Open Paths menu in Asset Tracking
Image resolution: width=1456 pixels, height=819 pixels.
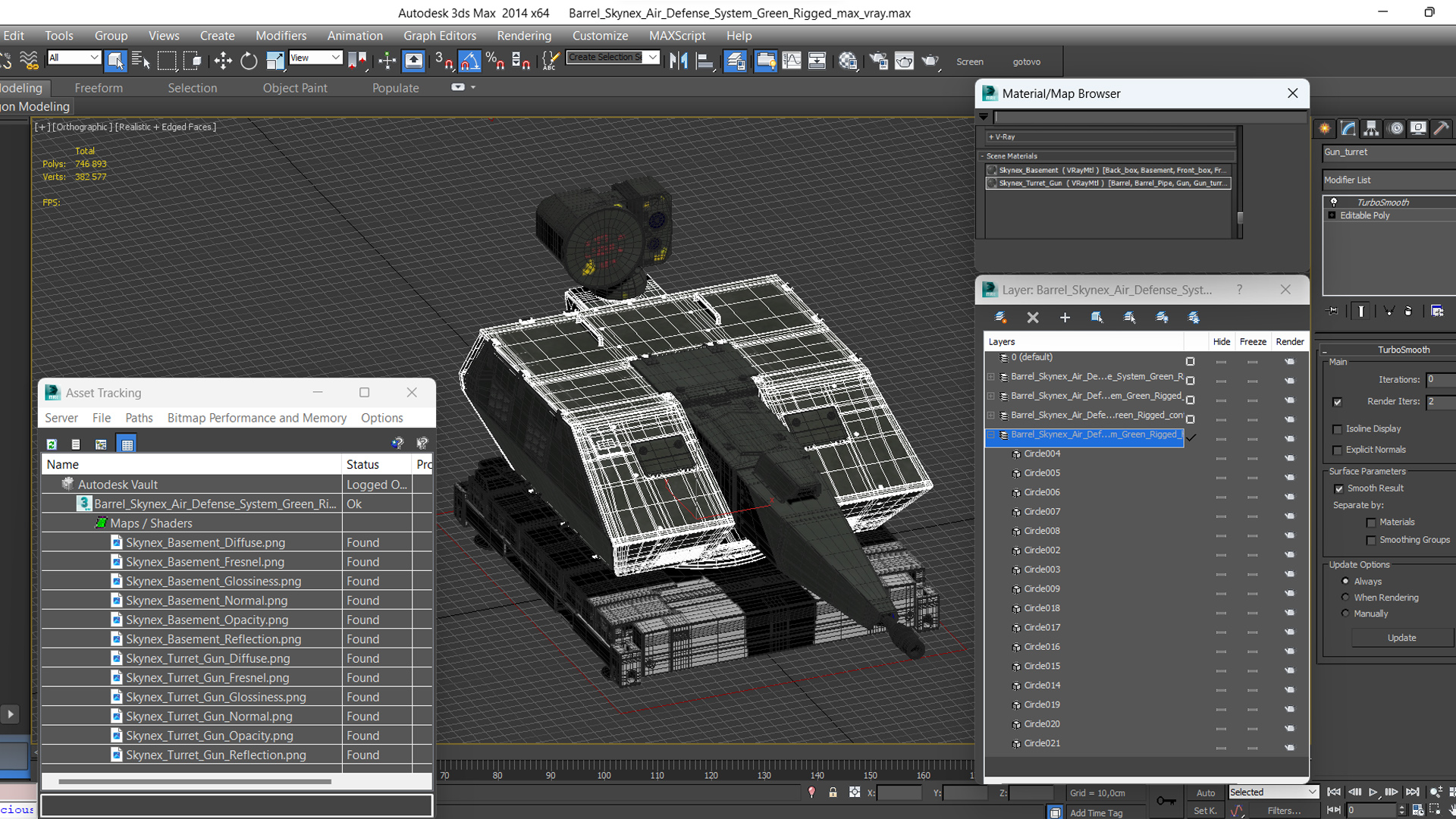pos(139,418)
